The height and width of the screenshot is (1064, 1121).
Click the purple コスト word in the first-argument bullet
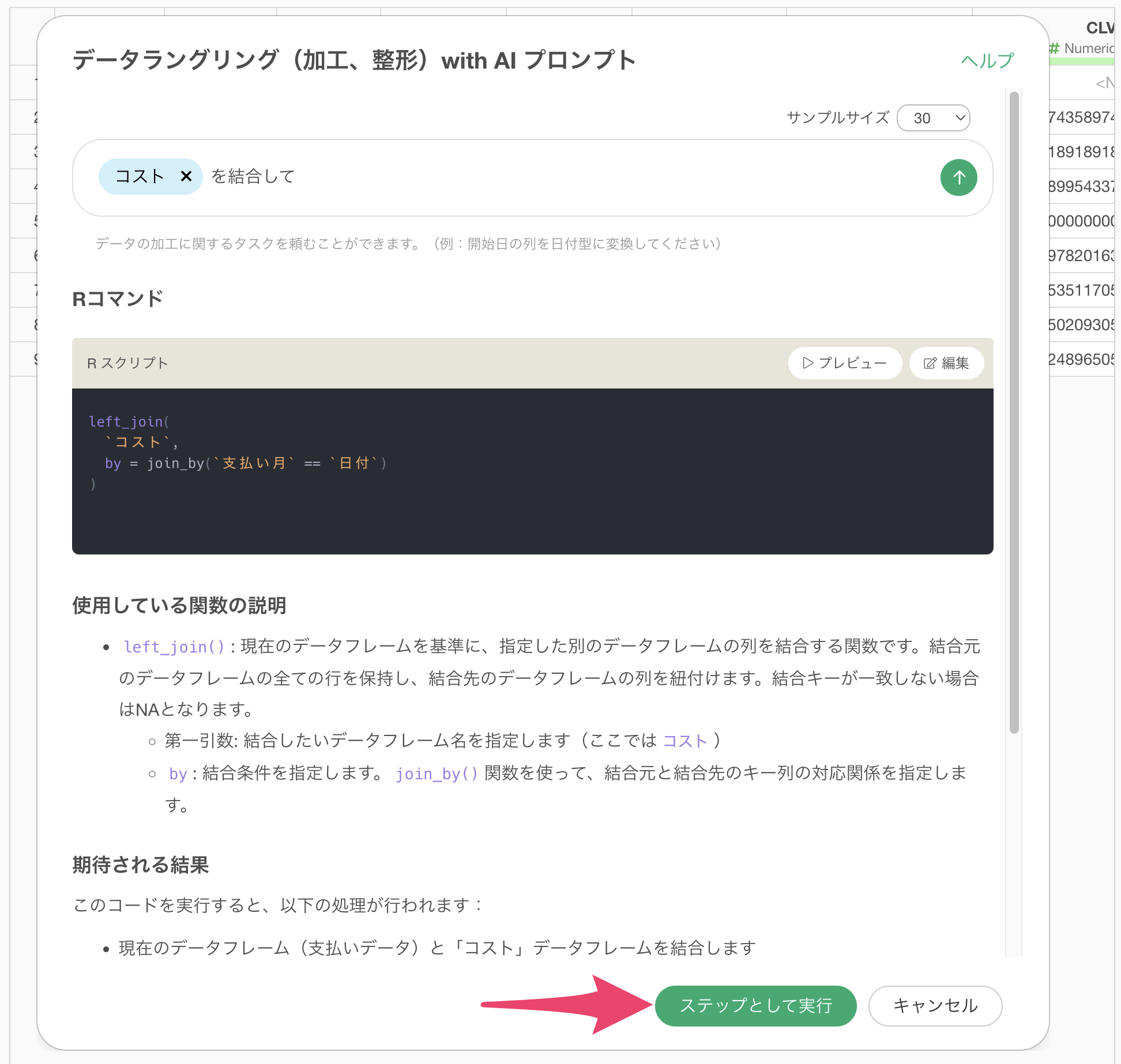(x=685, y=741)
